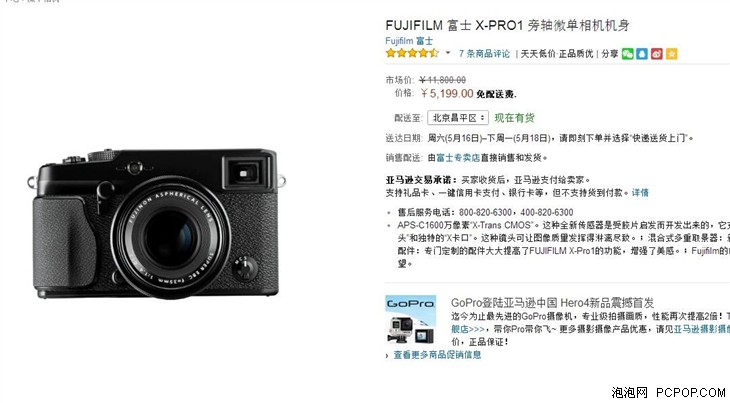Click the 现在有货 in-stock status text
Image resolution: width=730 pixels, height=403 pixels.
pos(514,118)
